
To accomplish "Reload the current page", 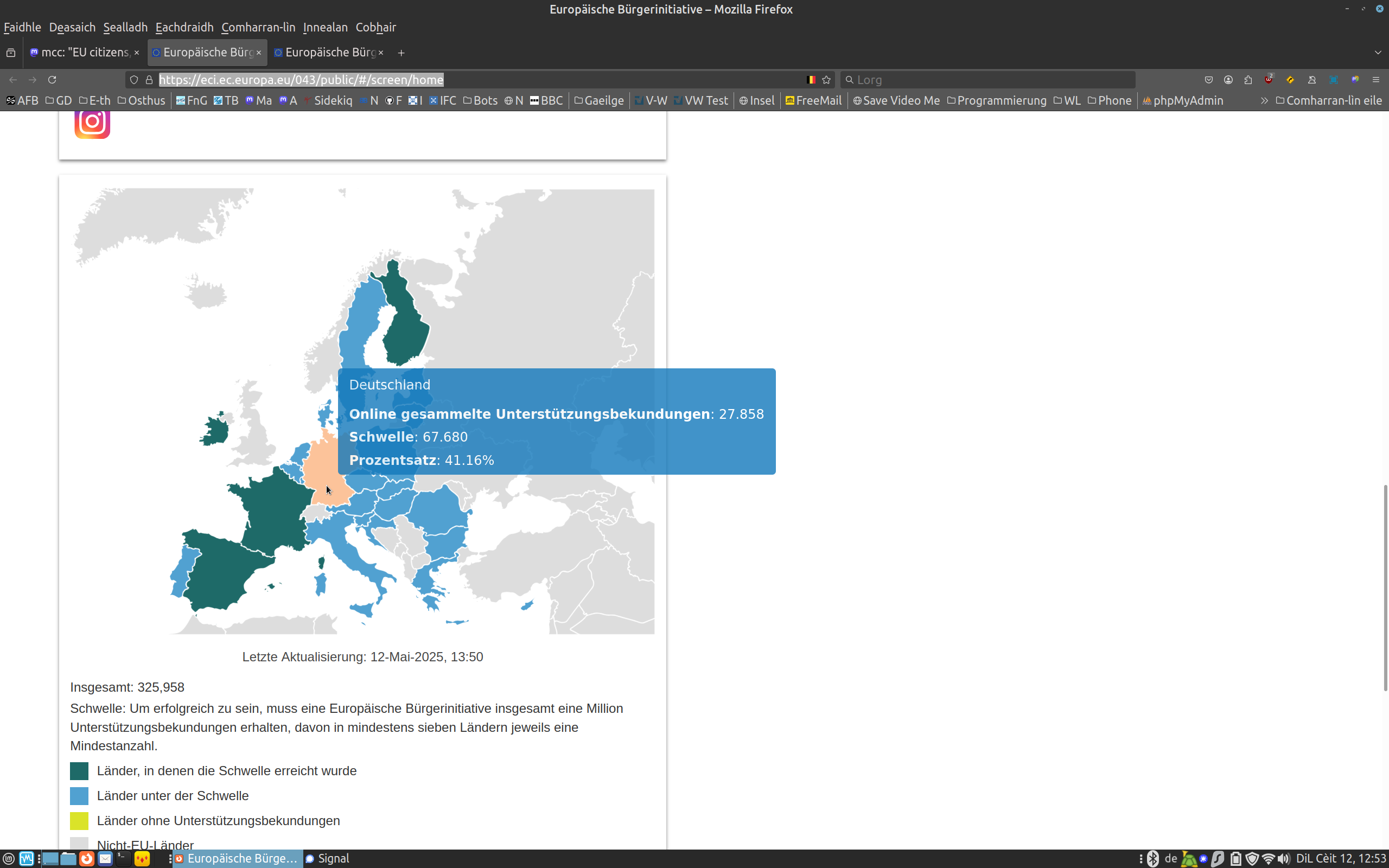I will (52, 80).
